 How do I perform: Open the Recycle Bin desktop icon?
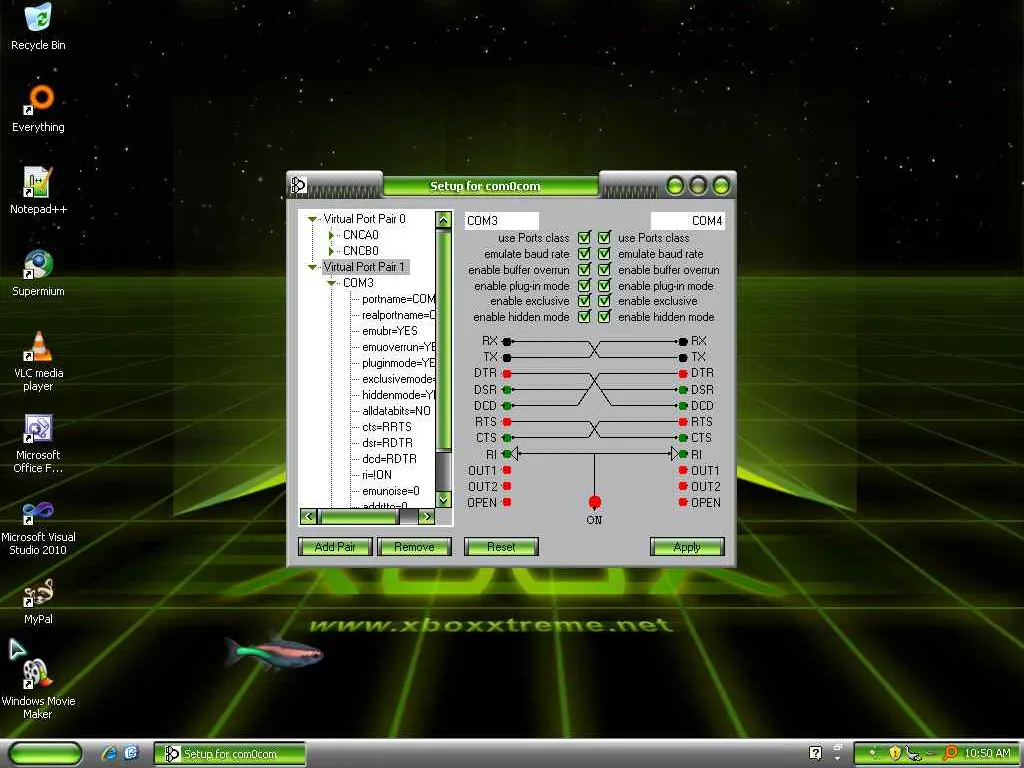[x=38, y=26]
